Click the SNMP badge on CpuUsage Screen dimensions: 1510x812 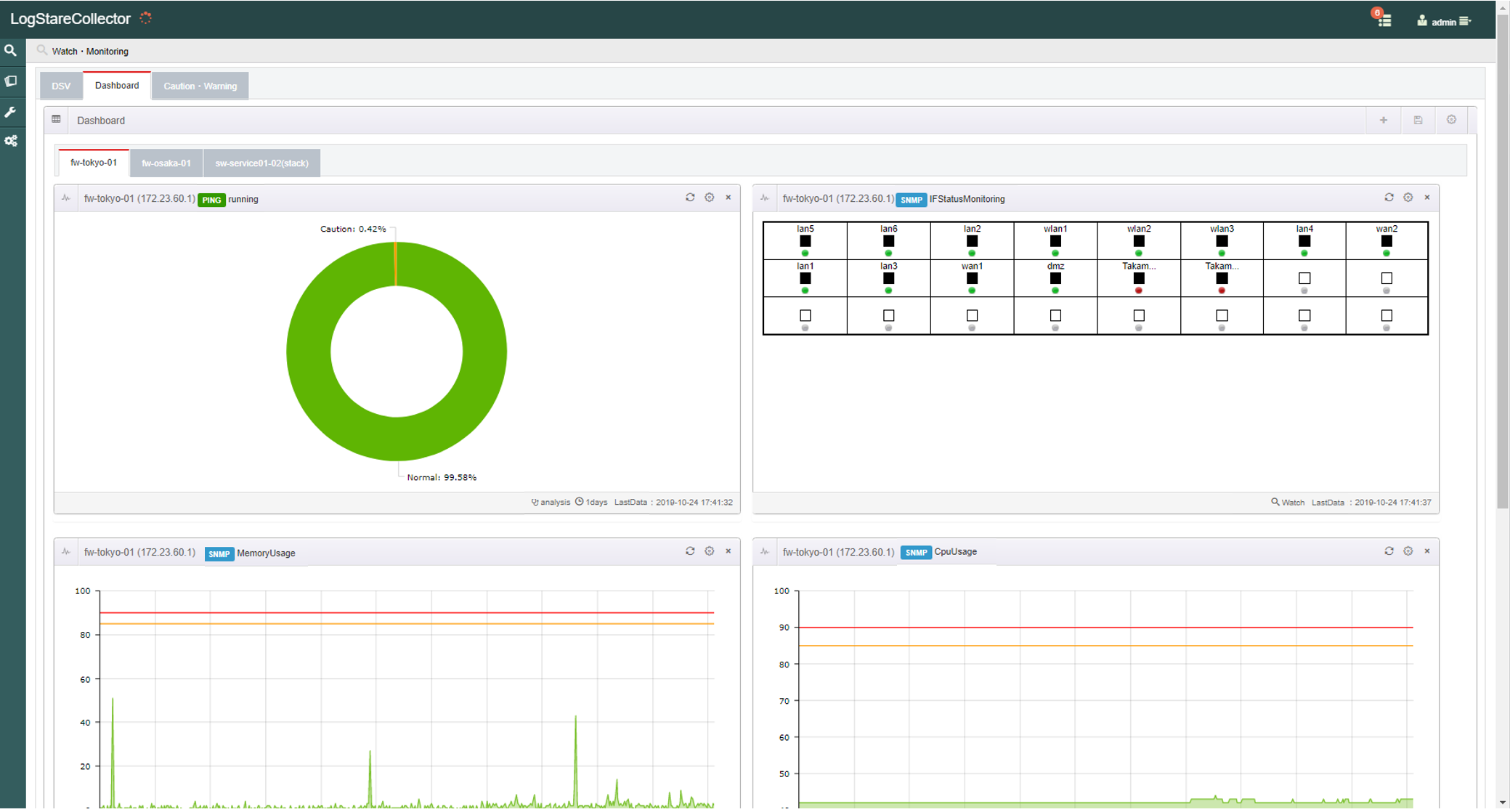pos(916,553)
